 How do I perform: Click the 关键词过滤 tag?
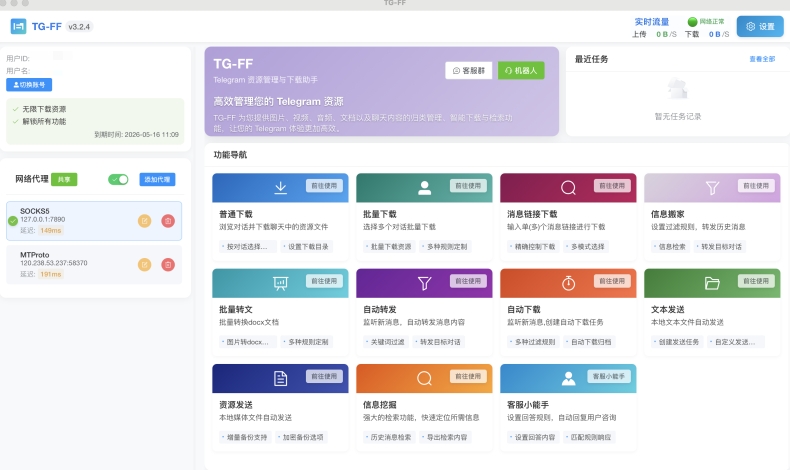386,342
